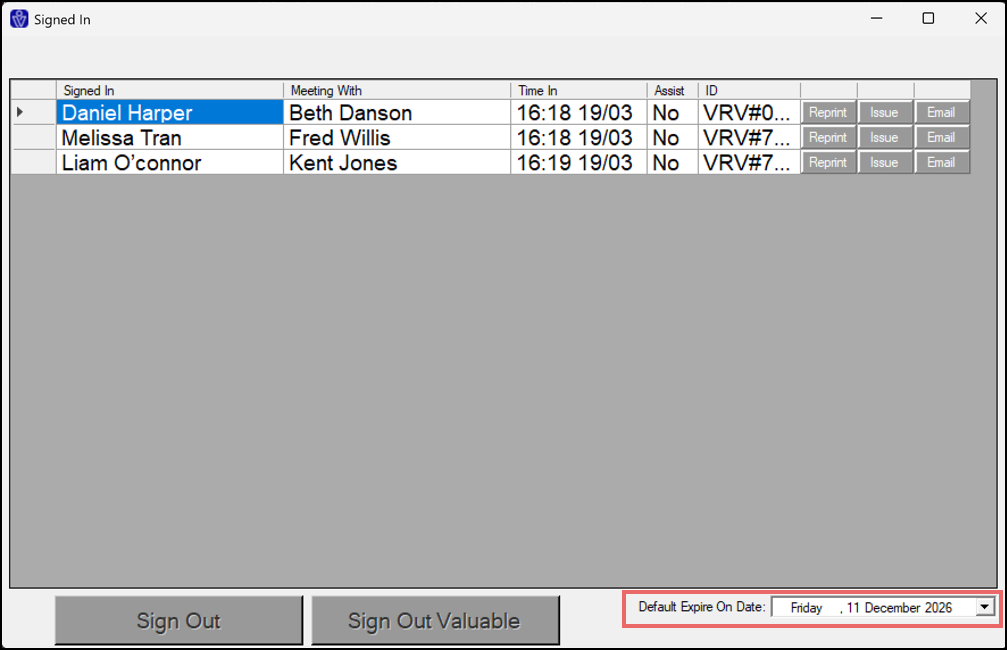Screen dimensions: 1007x650
Task: Open the Default Expire On Date dropdown
Action: [x=985, y=607]
